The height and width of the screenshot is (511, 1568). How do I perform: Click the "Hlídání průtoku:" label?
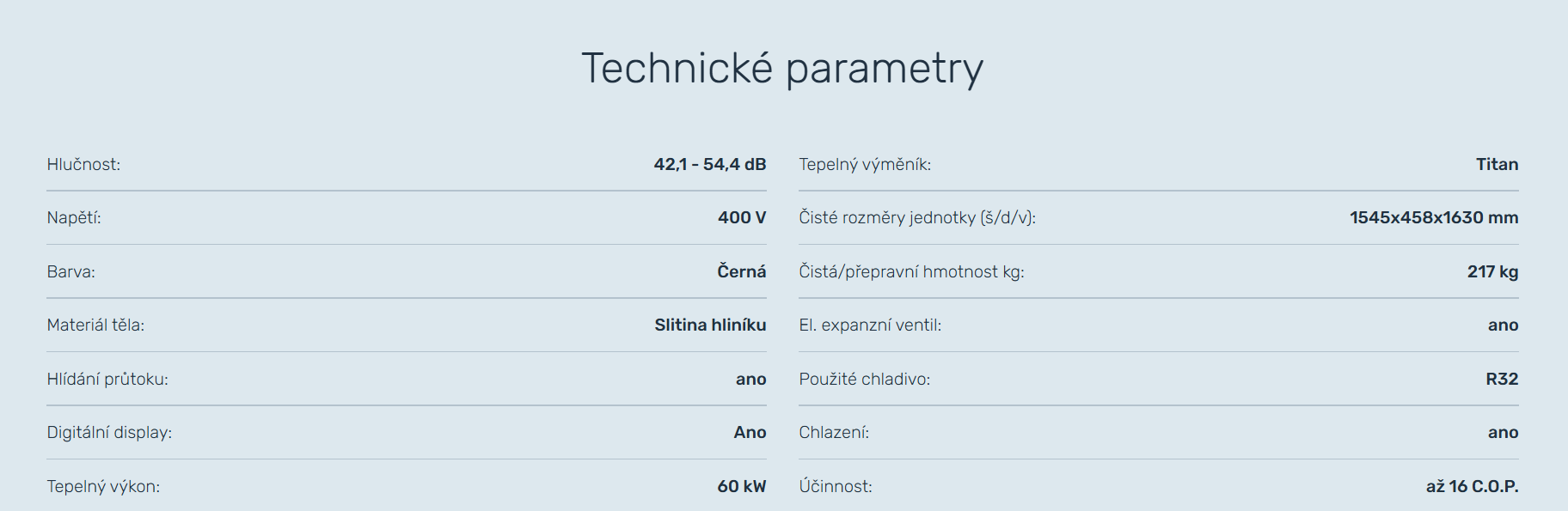[x=107, y=379]
